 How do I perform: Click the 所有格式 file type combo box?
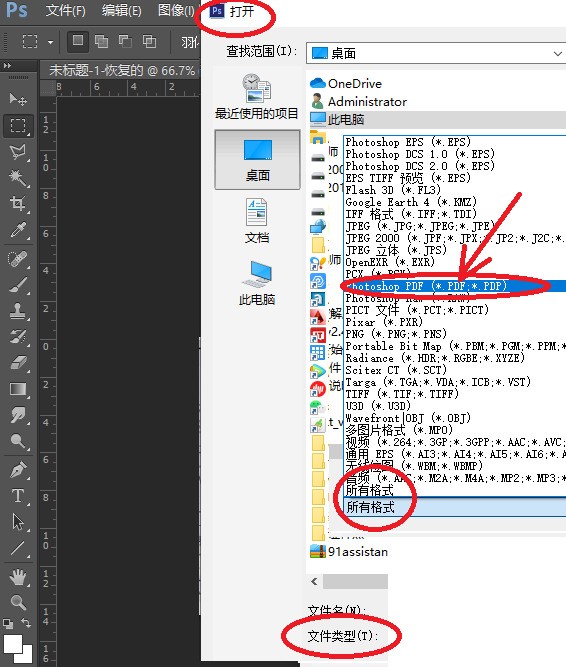[x=455, y=507]
